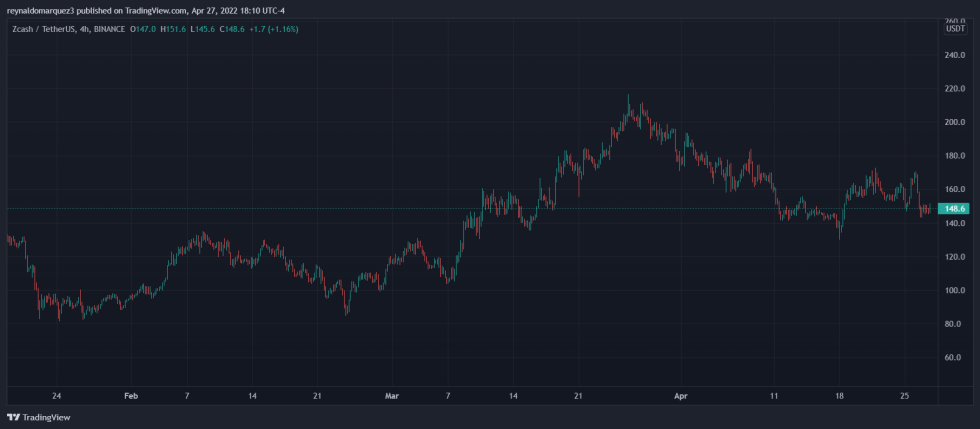Click the 24 date label on time axis
This screenshot has height=429, width=980.
[x=56, y=395]
